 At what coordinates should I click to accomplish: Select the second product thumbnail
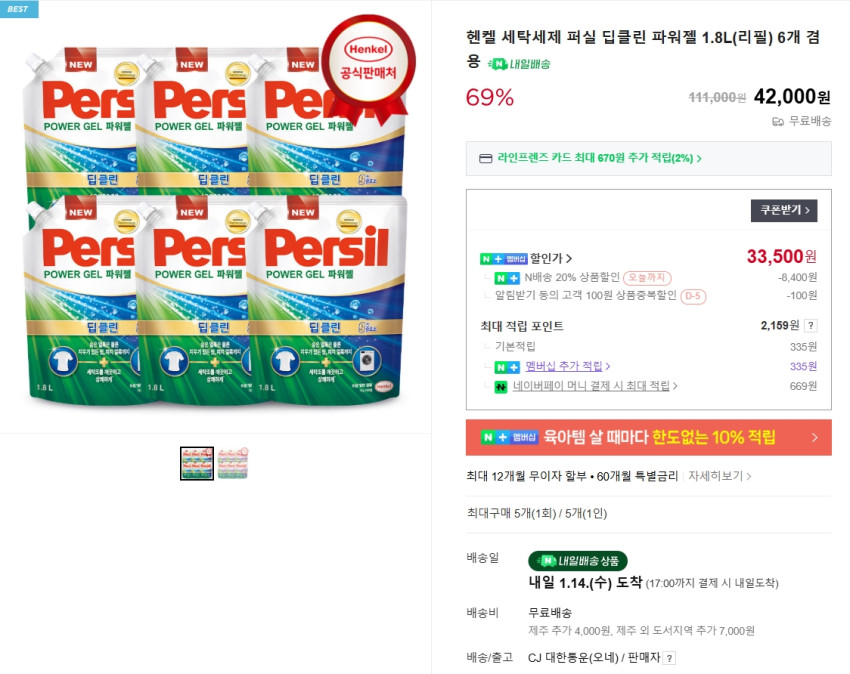point(233,463)
